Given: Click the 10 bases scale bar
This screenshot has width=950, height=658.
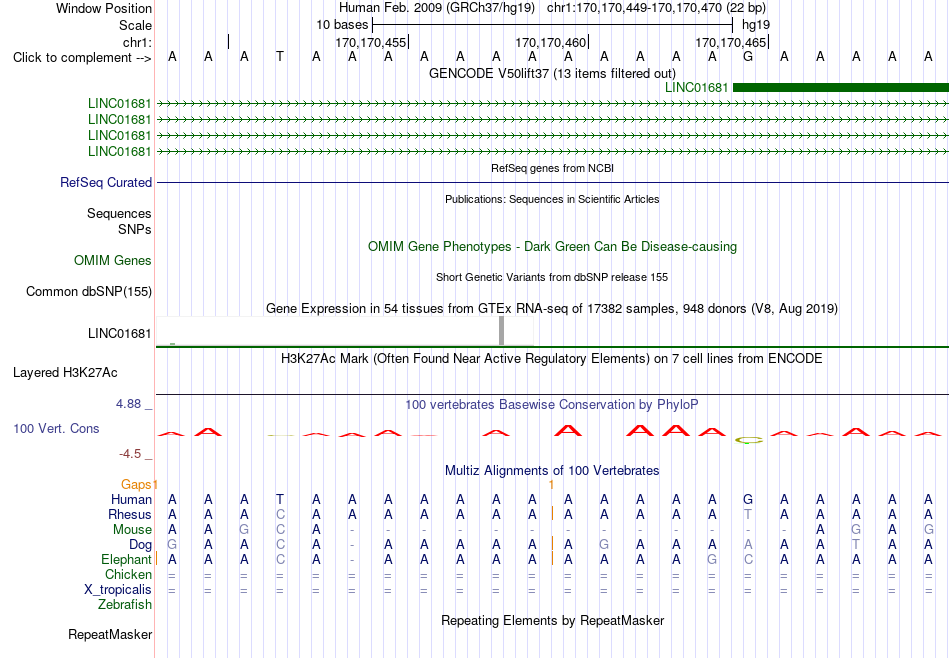Looking at the screenshot, I should [x=553, y=25].
